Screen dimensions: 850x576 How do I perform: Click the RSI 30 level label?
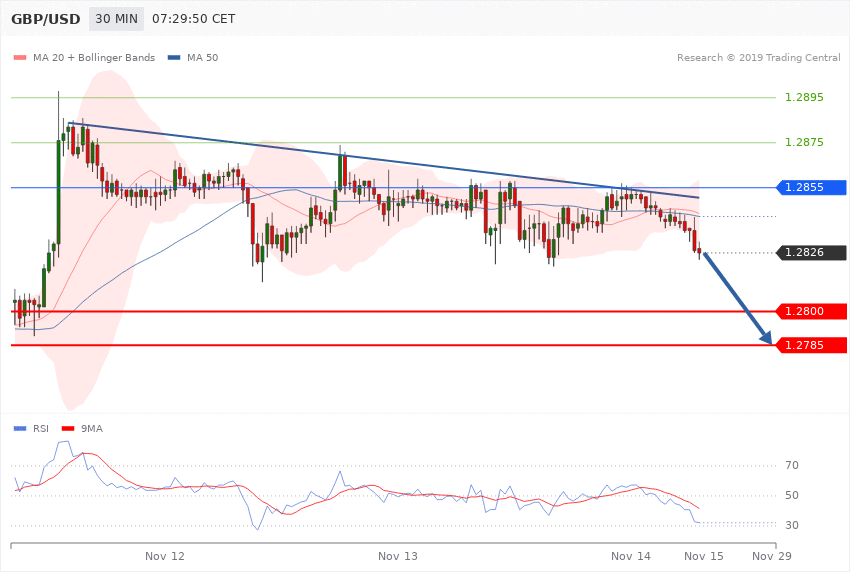[792, 526]
